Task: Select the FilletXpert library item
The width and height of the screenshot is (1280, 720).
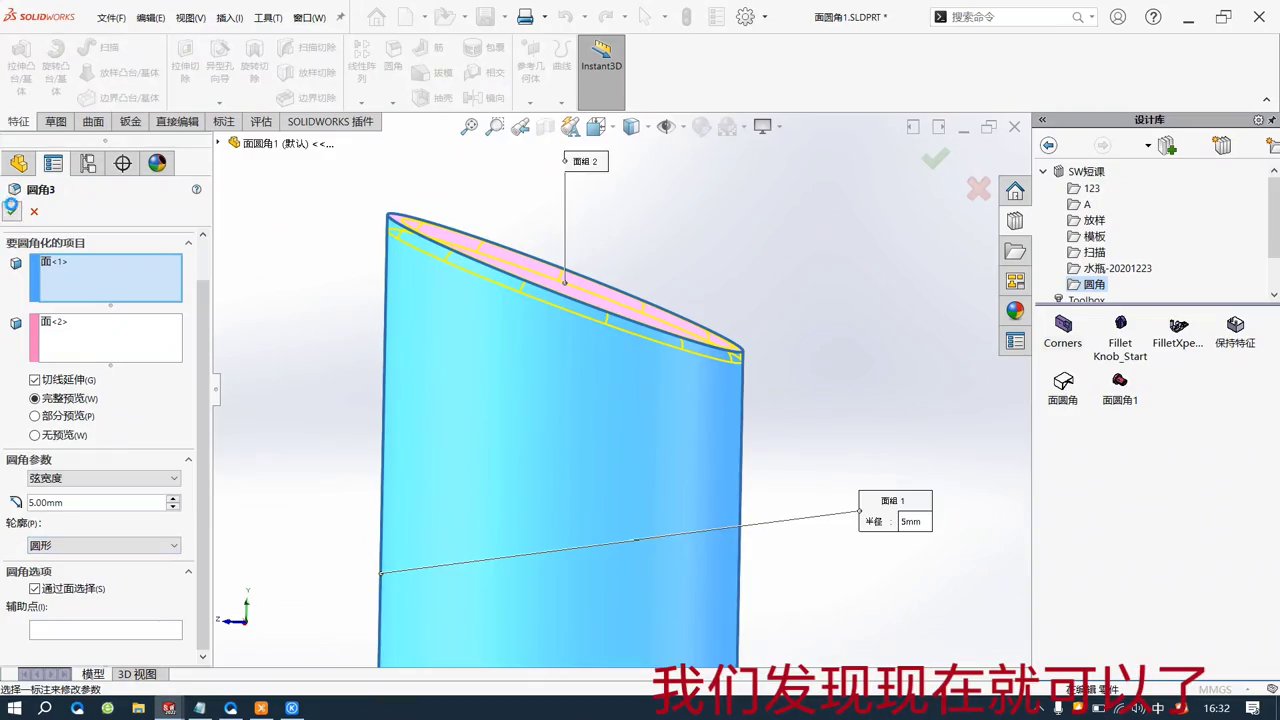Action: (x=1178, y=331)
